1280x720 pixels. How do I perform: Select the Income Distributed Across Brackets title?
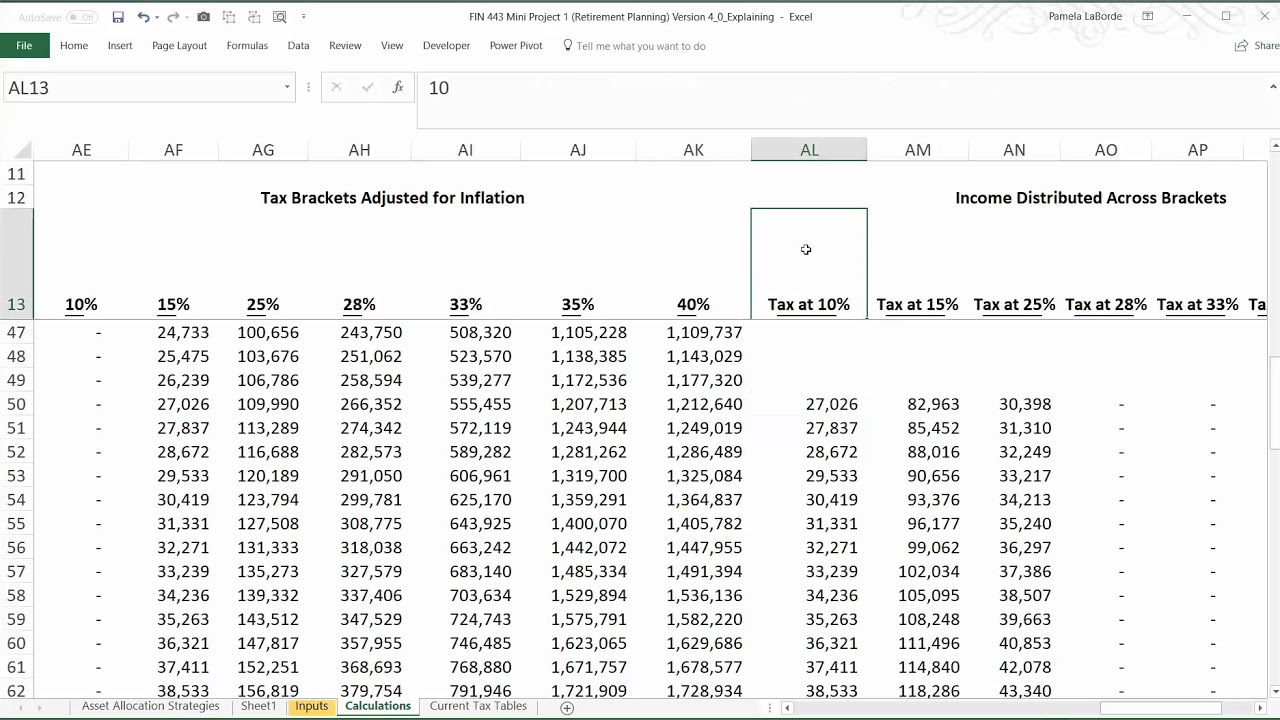tap(1090, 198)
